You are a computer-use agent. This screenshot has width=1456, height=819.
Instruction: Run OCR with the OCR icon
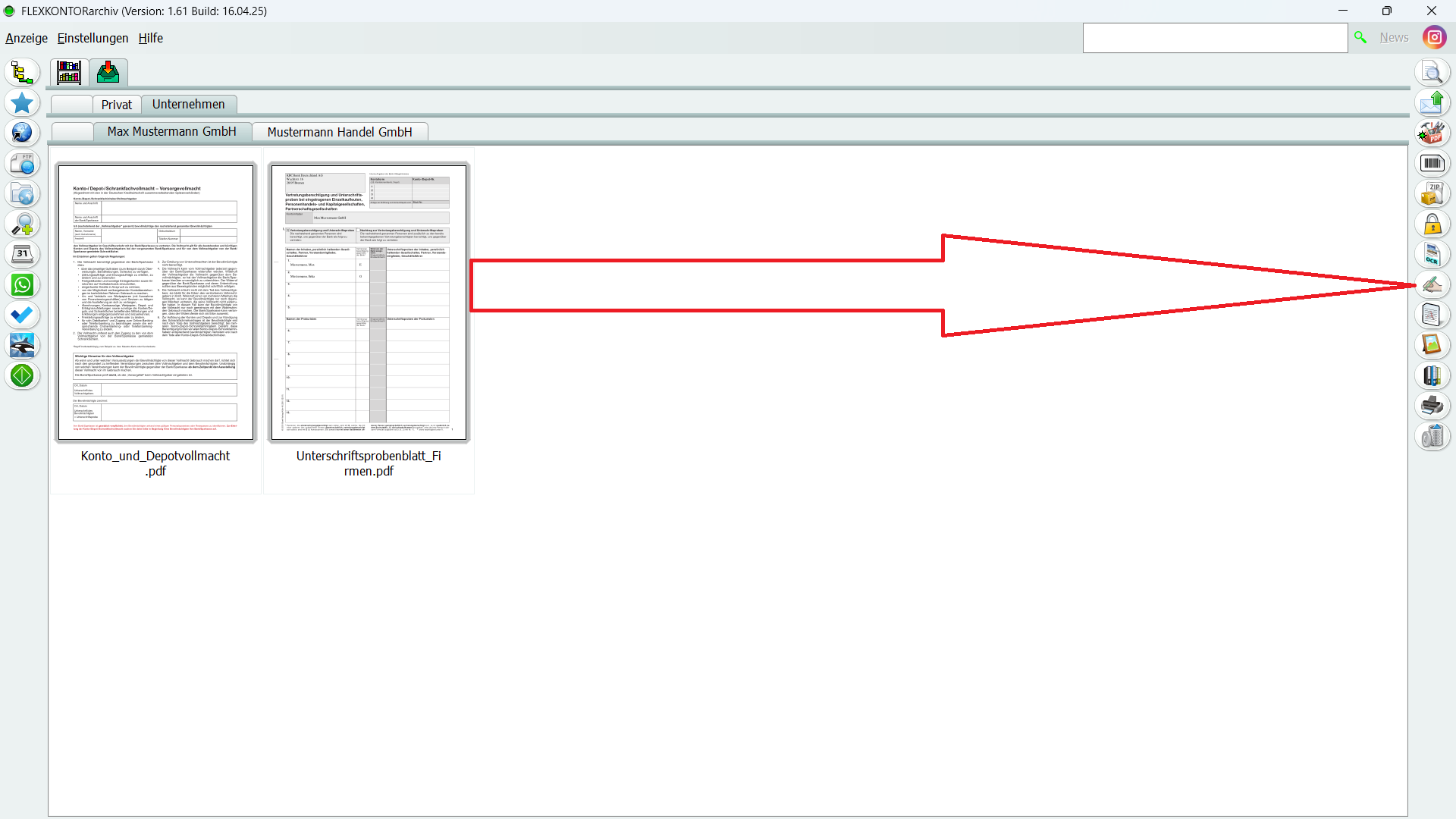click(x=1432, y=254)
